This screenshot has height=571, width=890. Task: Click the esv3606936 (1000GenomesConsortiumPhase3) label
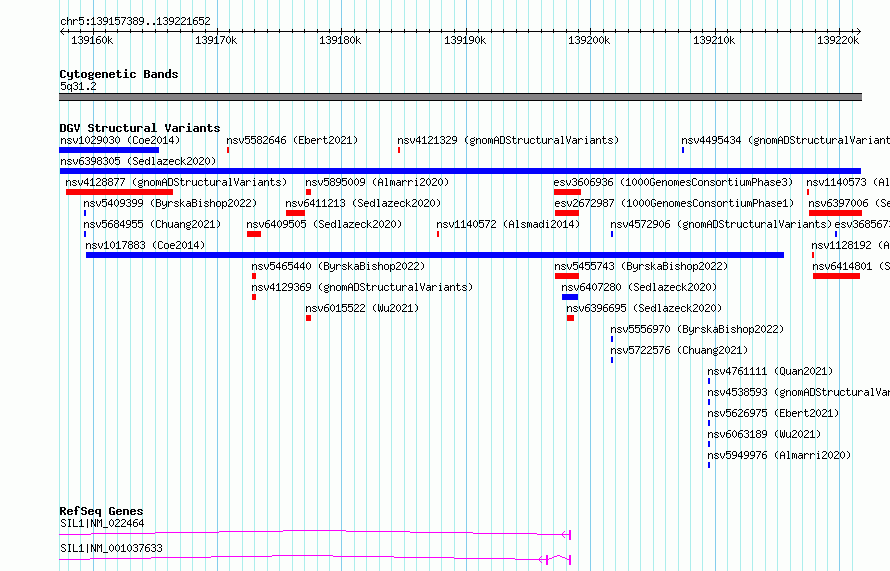(x=673, y=182)
